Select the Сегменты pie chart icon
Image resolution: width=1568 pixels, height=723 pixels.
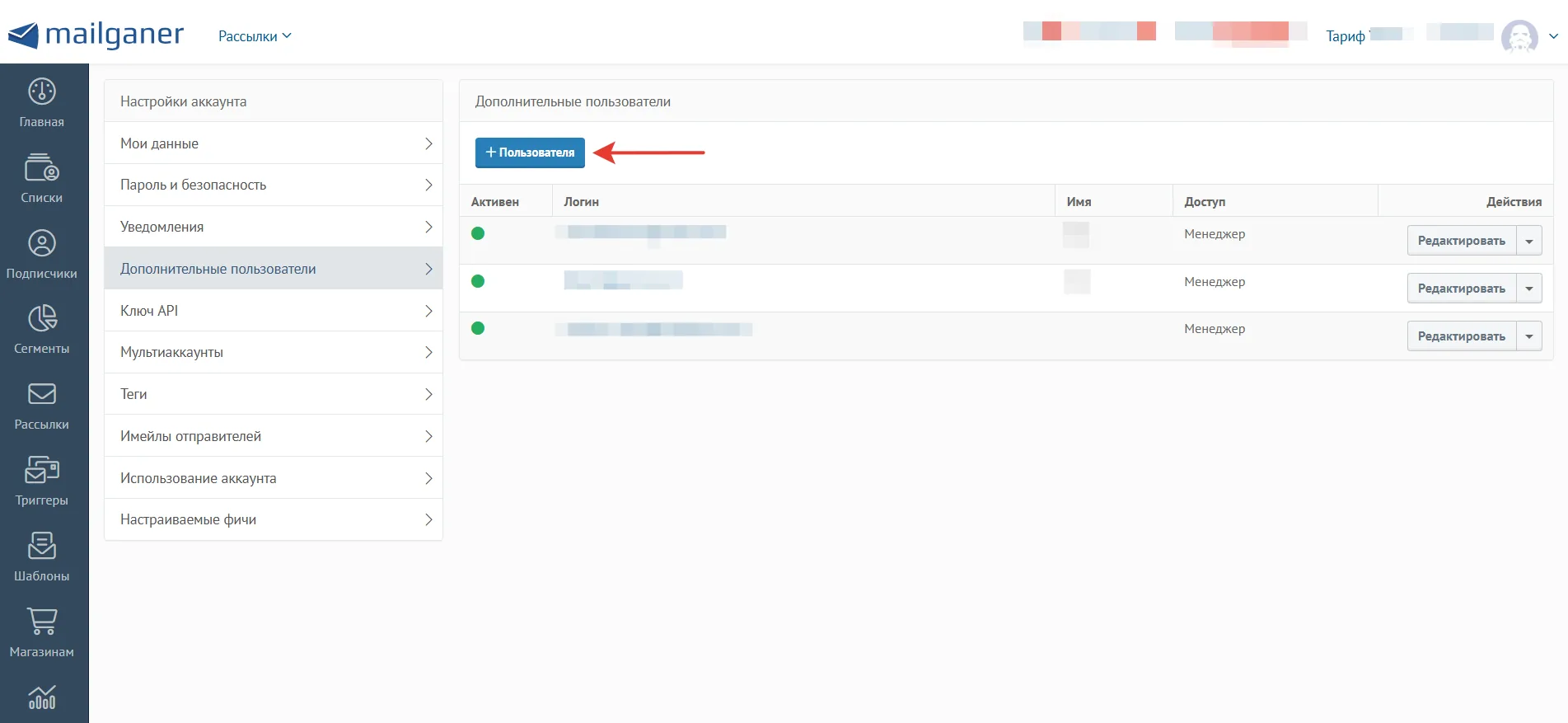click(x=42, y=318)
